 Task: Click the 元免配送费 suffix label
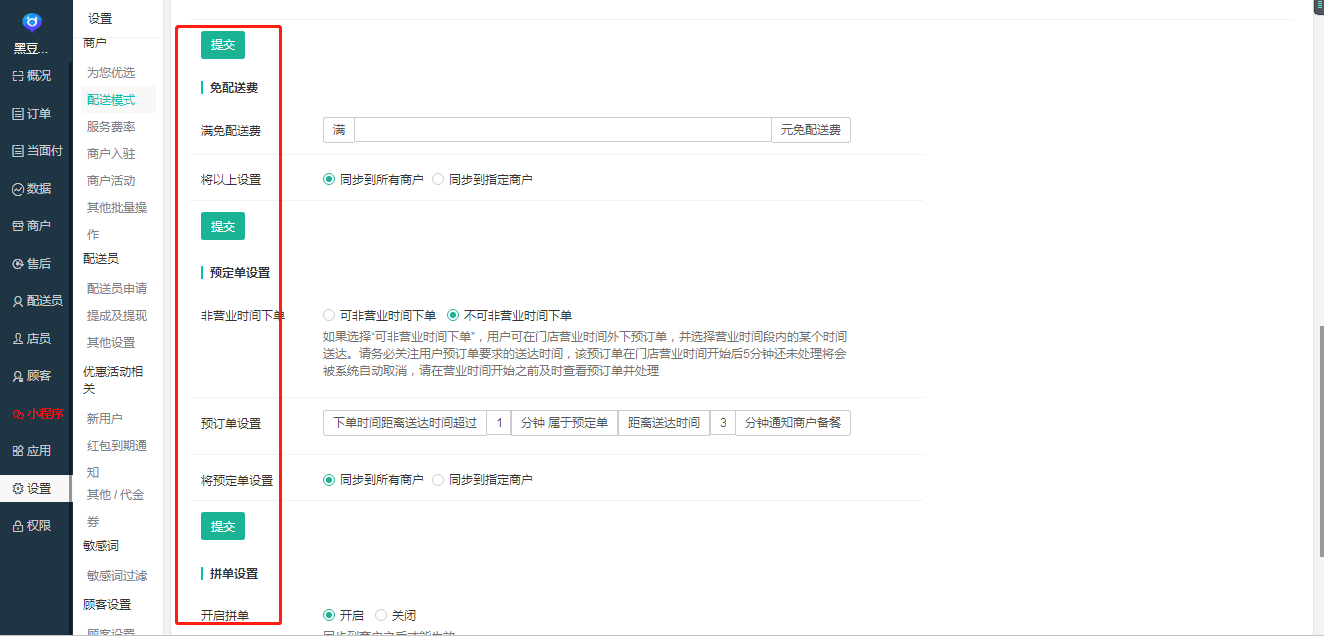[811, 130]
